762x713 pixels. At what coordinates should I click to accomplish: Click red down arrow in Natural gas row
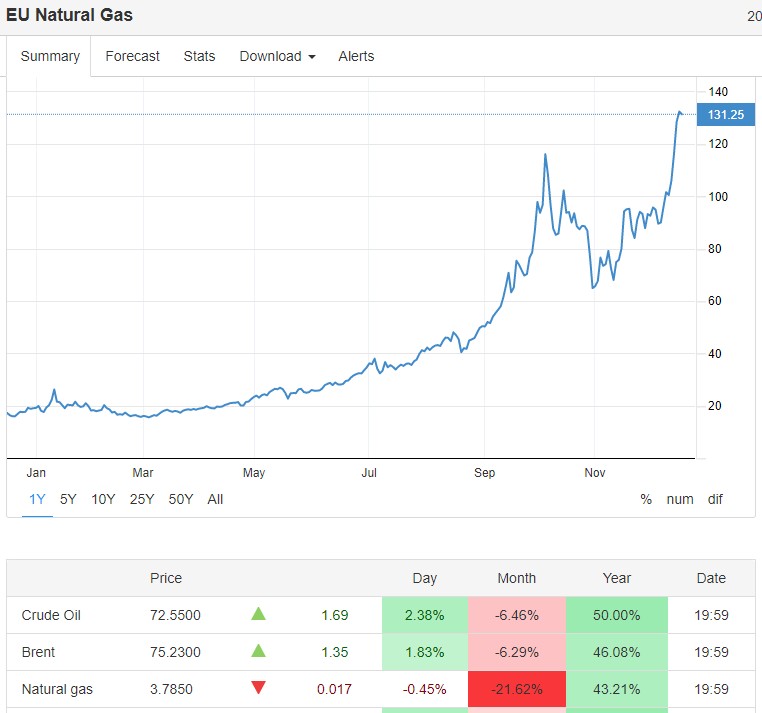[258, 687]
